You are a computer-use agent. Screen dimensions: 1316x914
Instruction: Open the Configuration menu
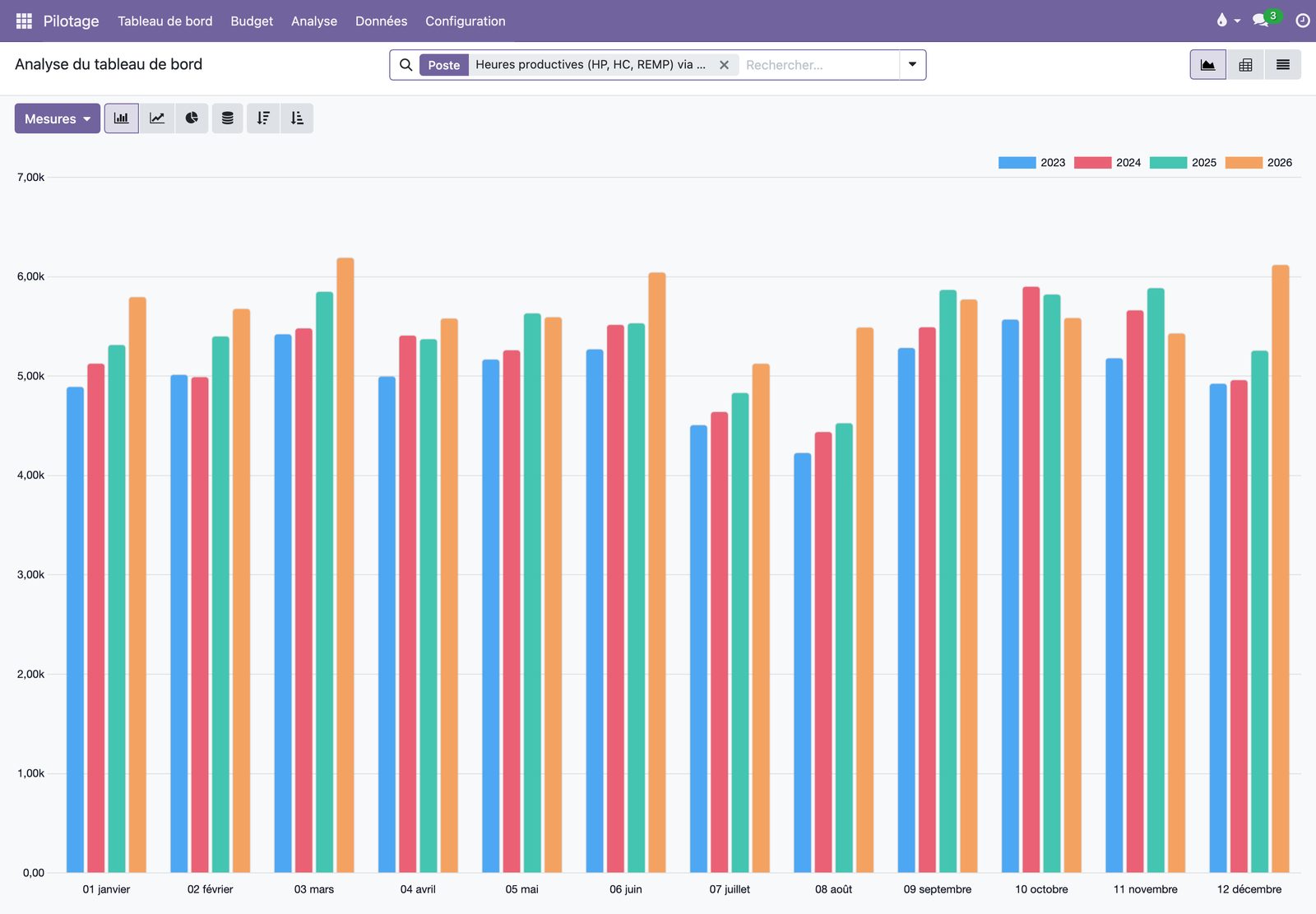pos(466,21)
